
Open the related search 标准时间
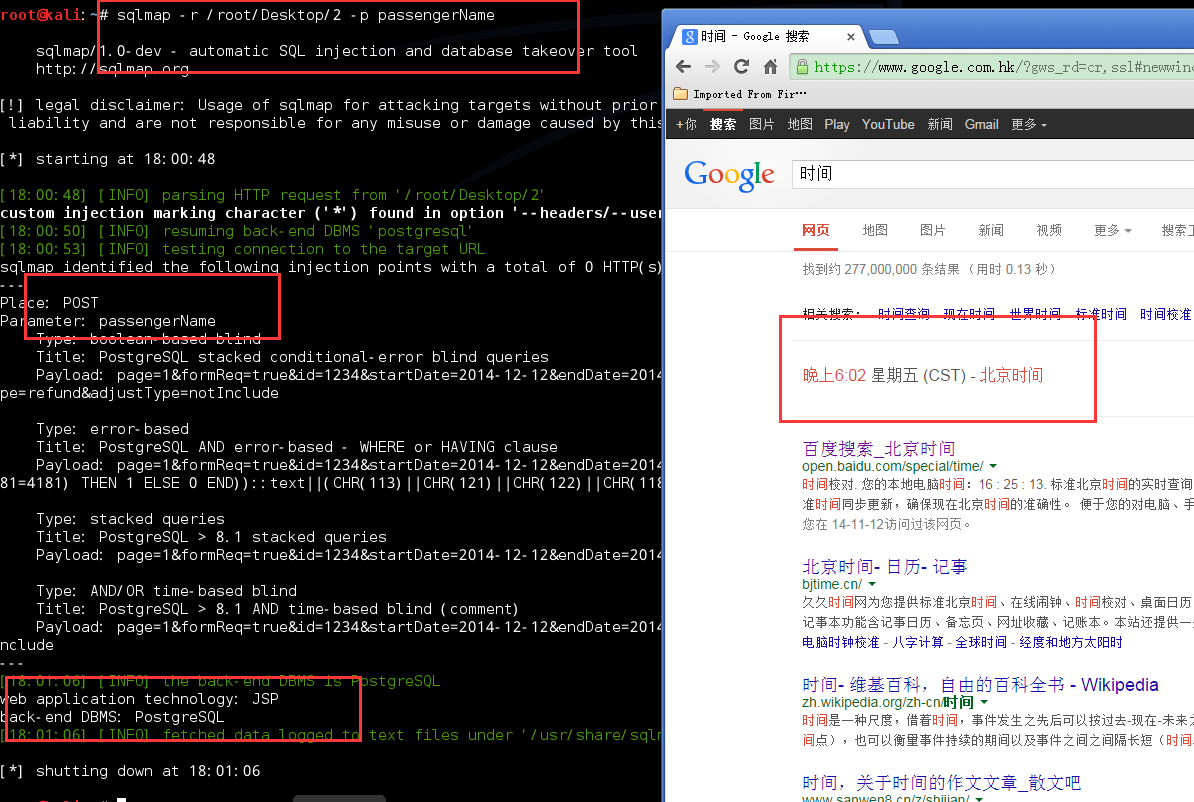pyautogui.click(x=1100, y=313)
